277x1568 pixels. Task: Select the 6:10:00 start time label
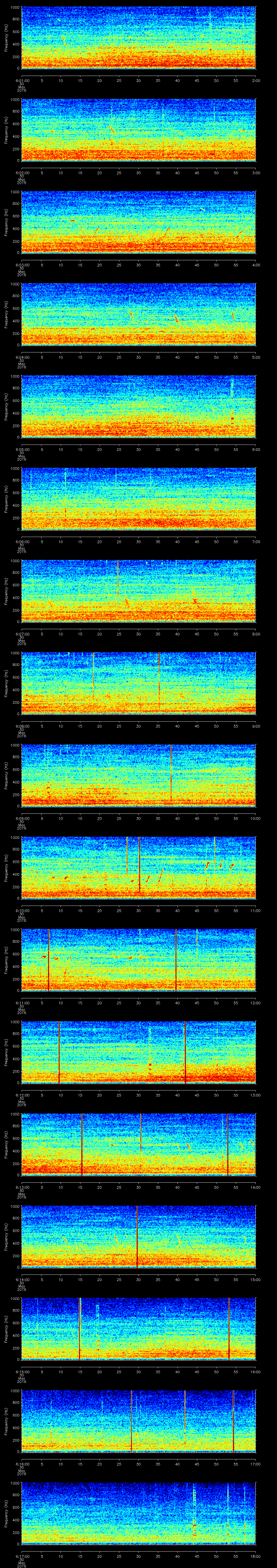point(22,910)
